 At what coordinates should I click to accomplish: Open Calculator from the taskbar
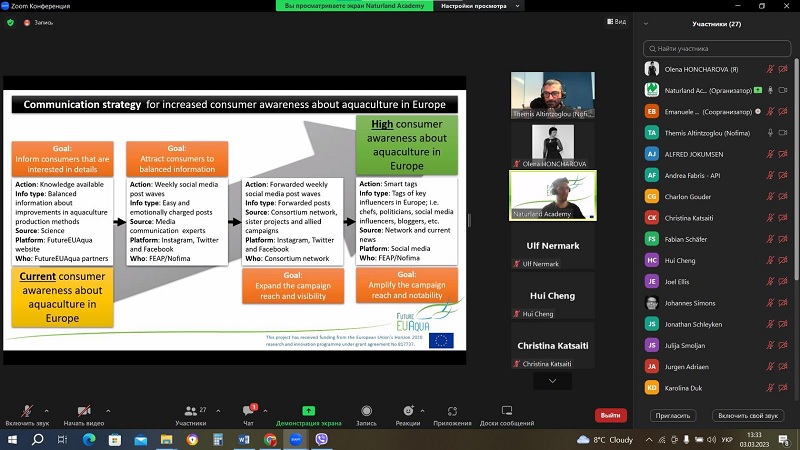coord(218,439)
